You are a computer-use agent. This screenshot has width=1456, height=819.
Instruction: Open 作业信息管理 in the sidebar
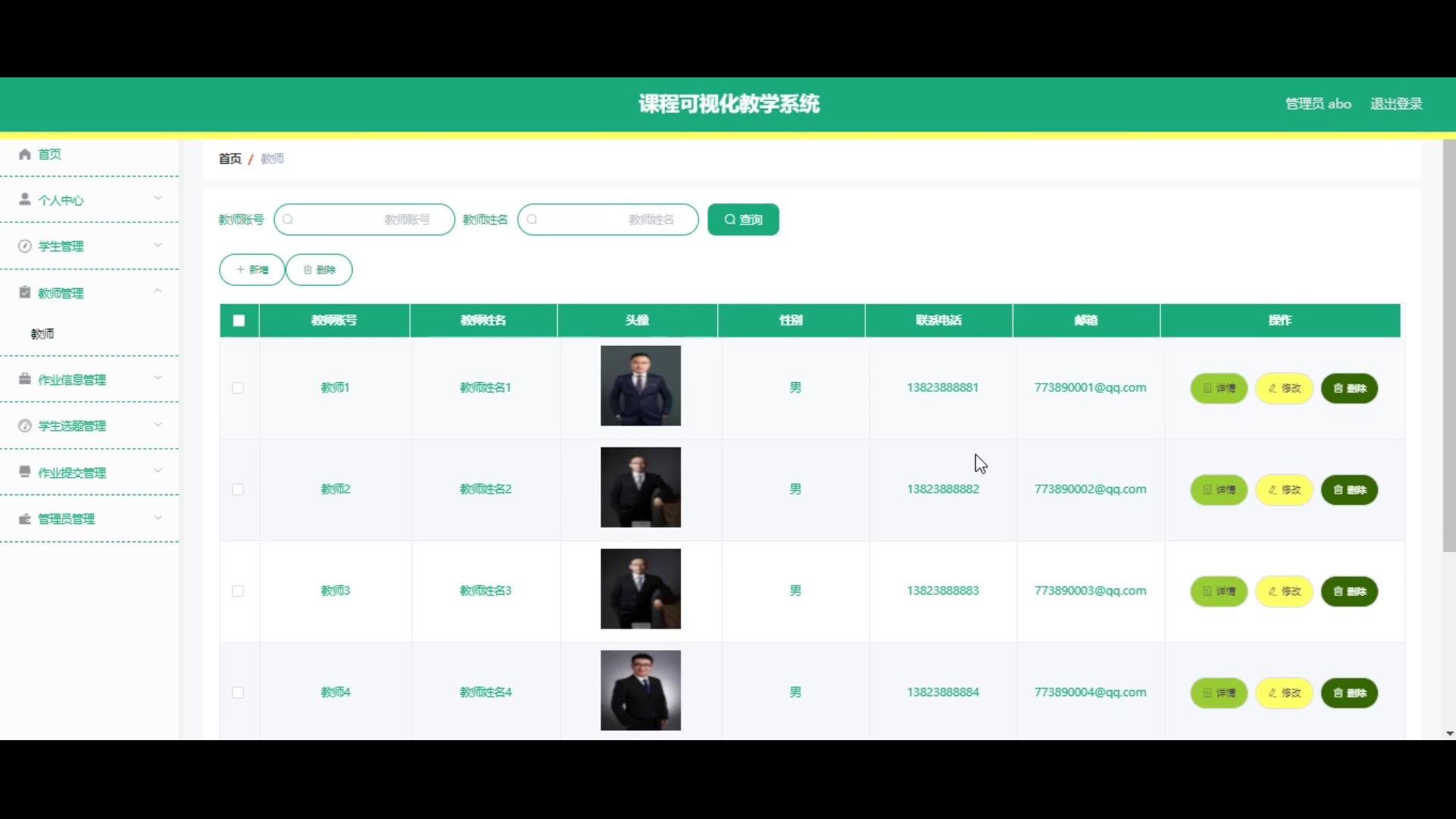(89, 379)
